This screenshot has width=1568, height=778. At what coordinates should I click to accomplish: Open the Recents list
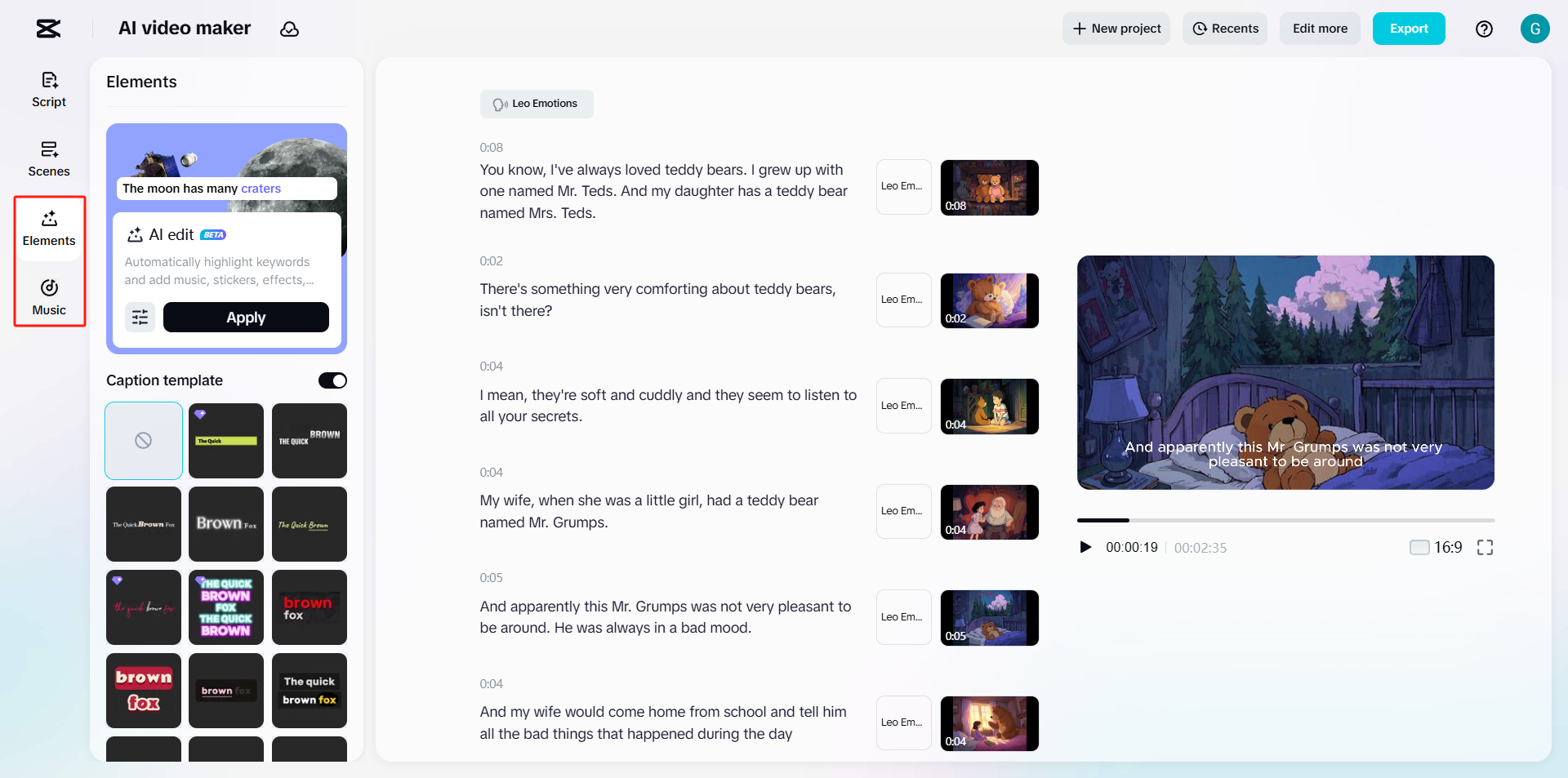point(1224,29)
